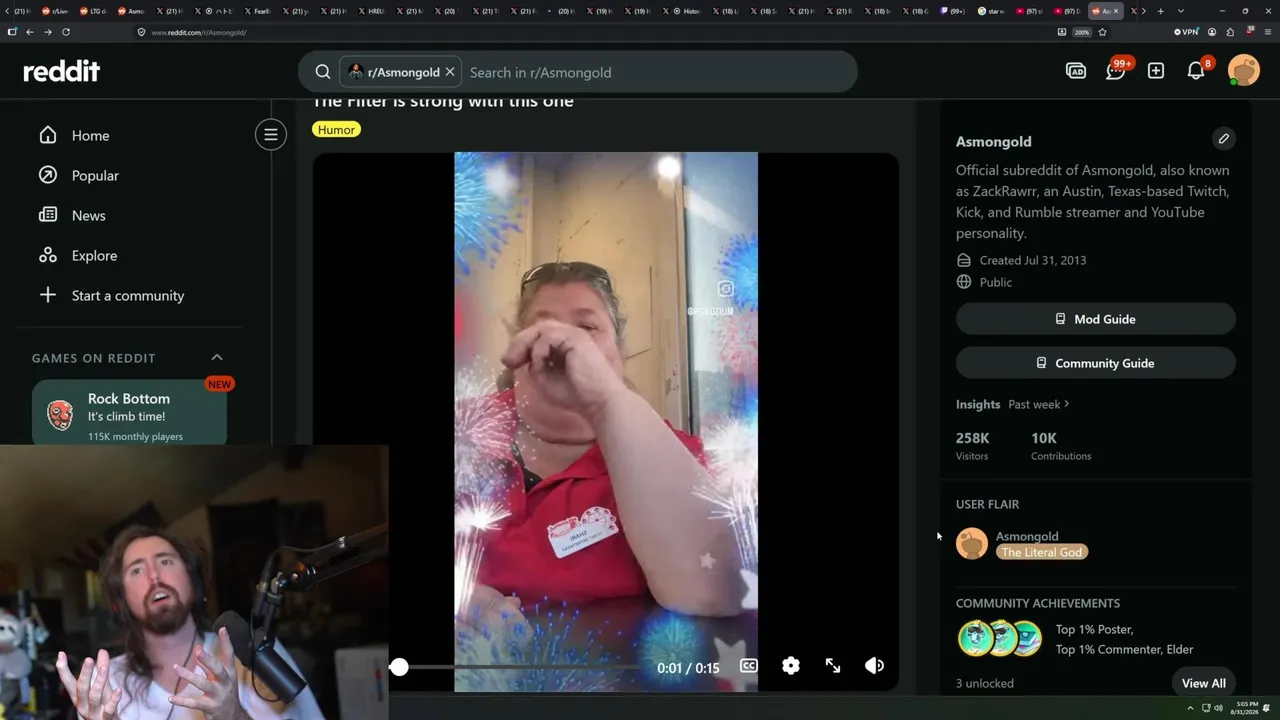Reload the page
This screenshot has height=720, width=1280.
point(66,32)
